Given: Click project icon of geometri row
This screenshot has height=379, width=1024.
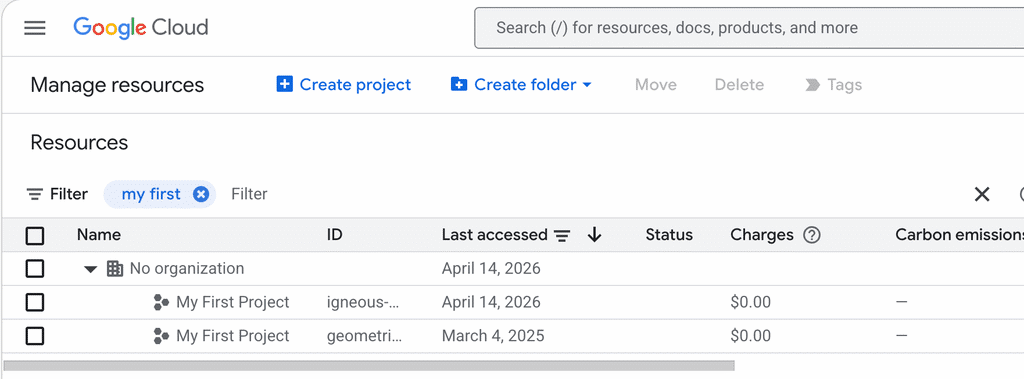Looking at the screenshot, I should [161, 336].
